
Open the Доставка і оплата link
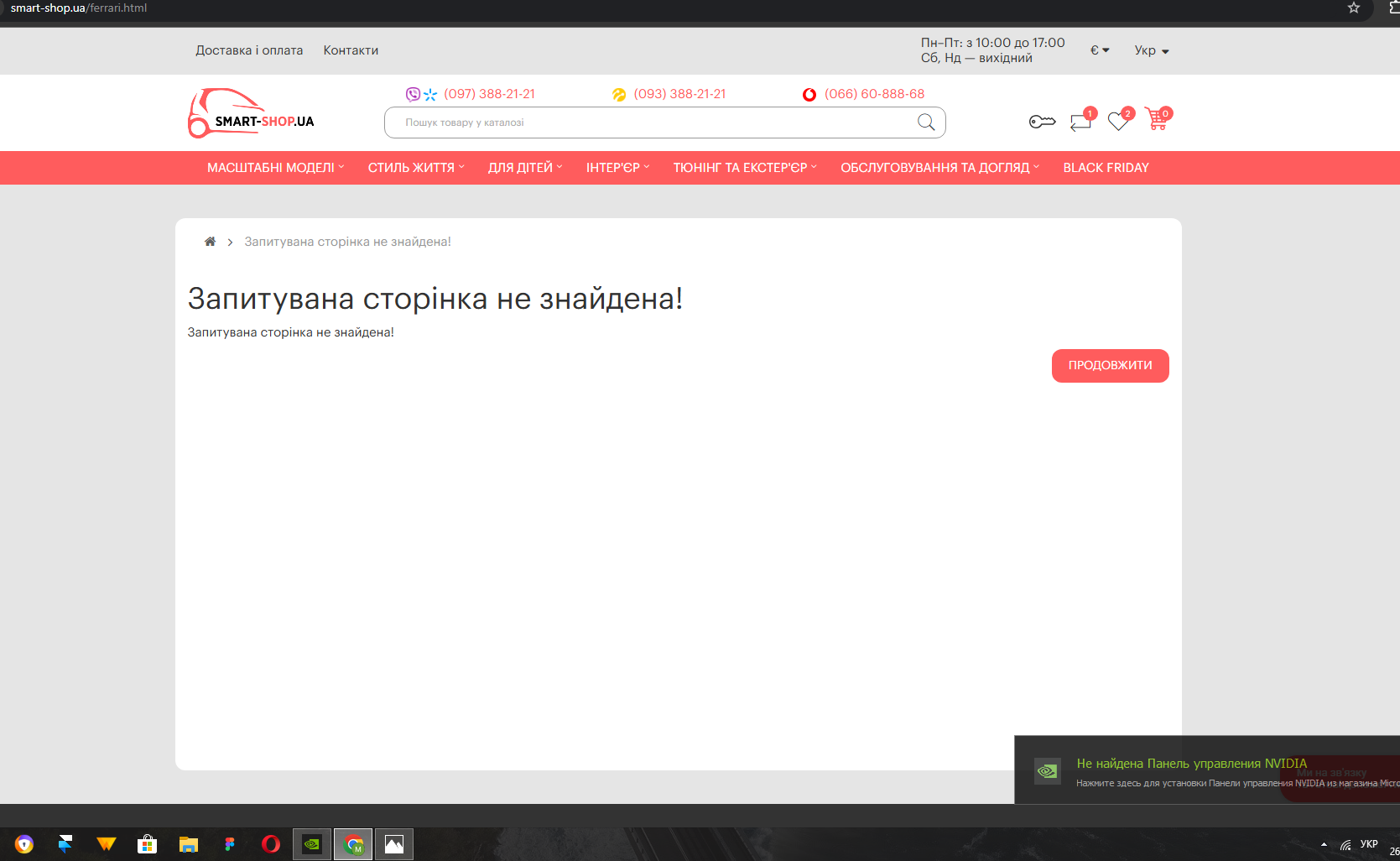249,50
